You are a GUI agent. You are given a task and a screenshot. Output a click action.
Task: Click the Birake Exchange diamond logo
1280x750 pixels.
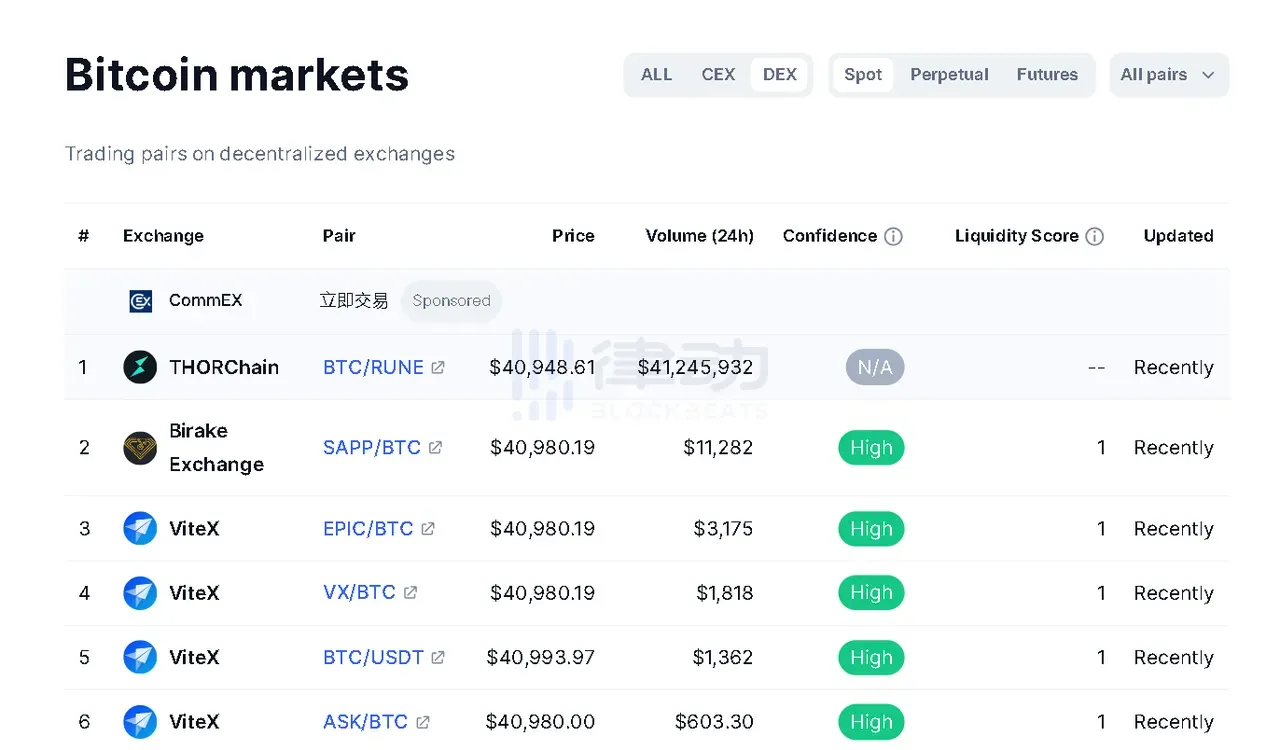pos(140,448)
